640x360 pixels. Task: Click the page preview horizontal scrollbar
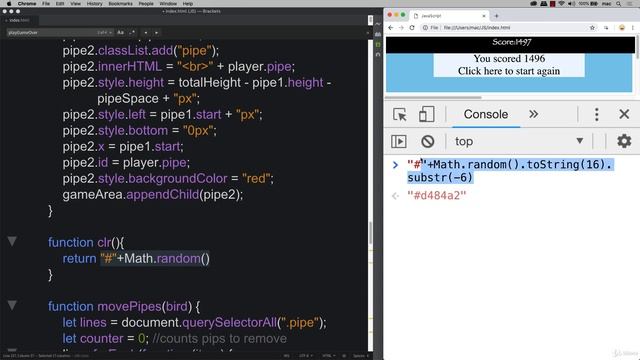[433, 98]
